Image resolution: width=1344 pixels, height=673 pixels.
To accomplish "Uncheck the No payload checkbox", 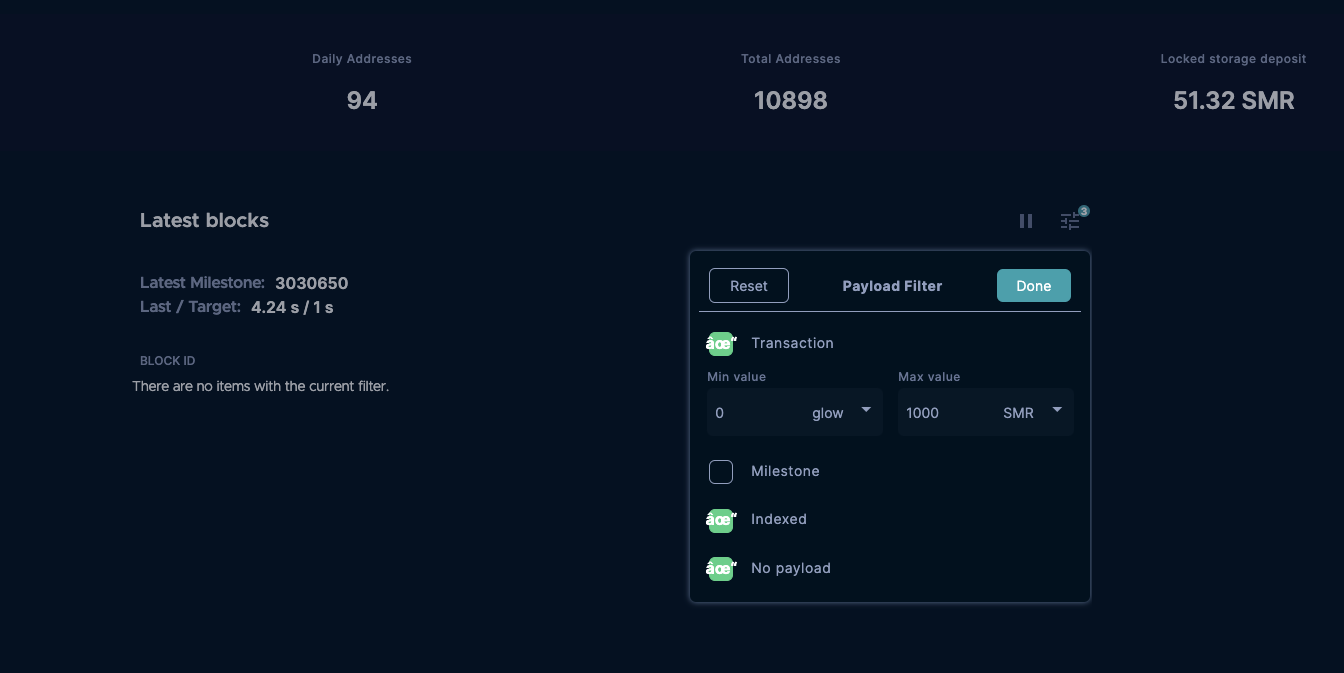I will click(x=721, y=569).
